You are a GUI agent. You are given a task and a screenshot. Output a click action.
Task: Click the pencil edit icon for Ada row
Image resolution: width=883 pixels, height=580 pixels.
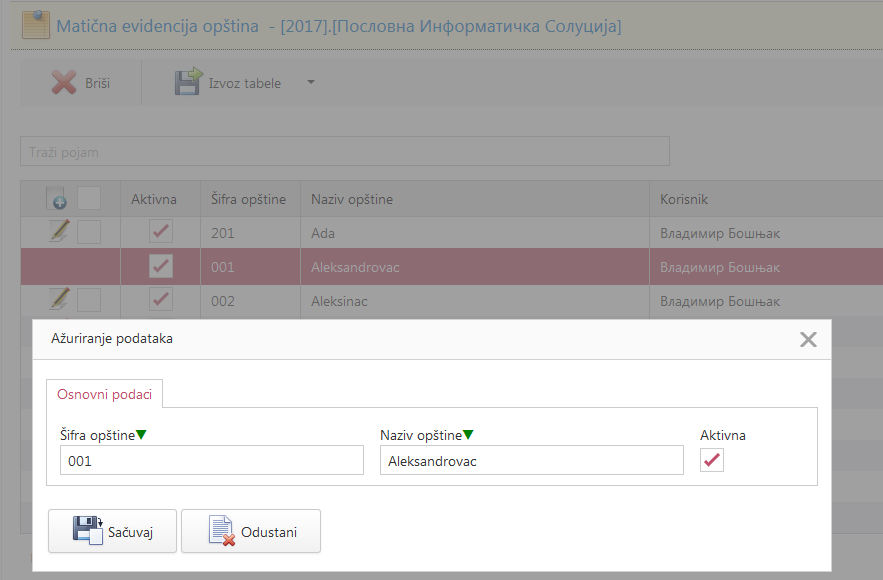pyautogui.click(x=60, y=232)
